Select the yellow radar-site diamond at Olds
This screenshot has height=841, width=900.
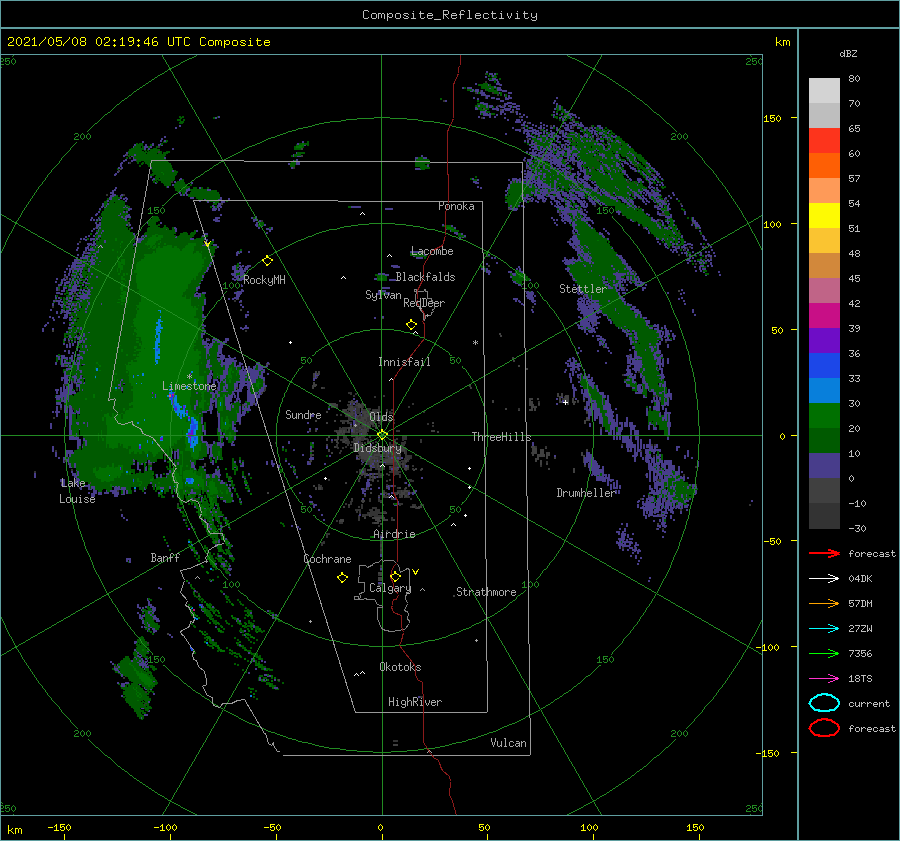[x=382, y=435]
